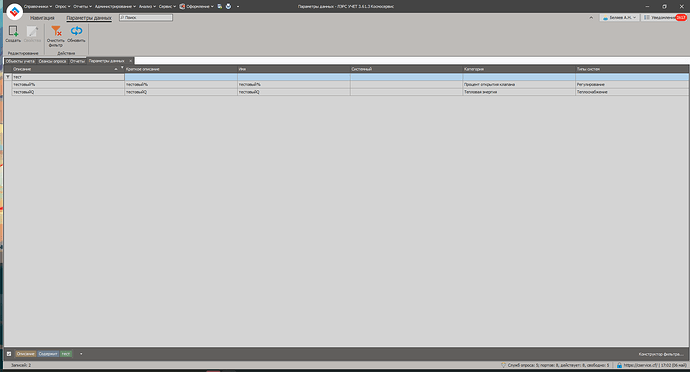
Task: Open the Справочники dropdown menu
Action: [38, 7]
